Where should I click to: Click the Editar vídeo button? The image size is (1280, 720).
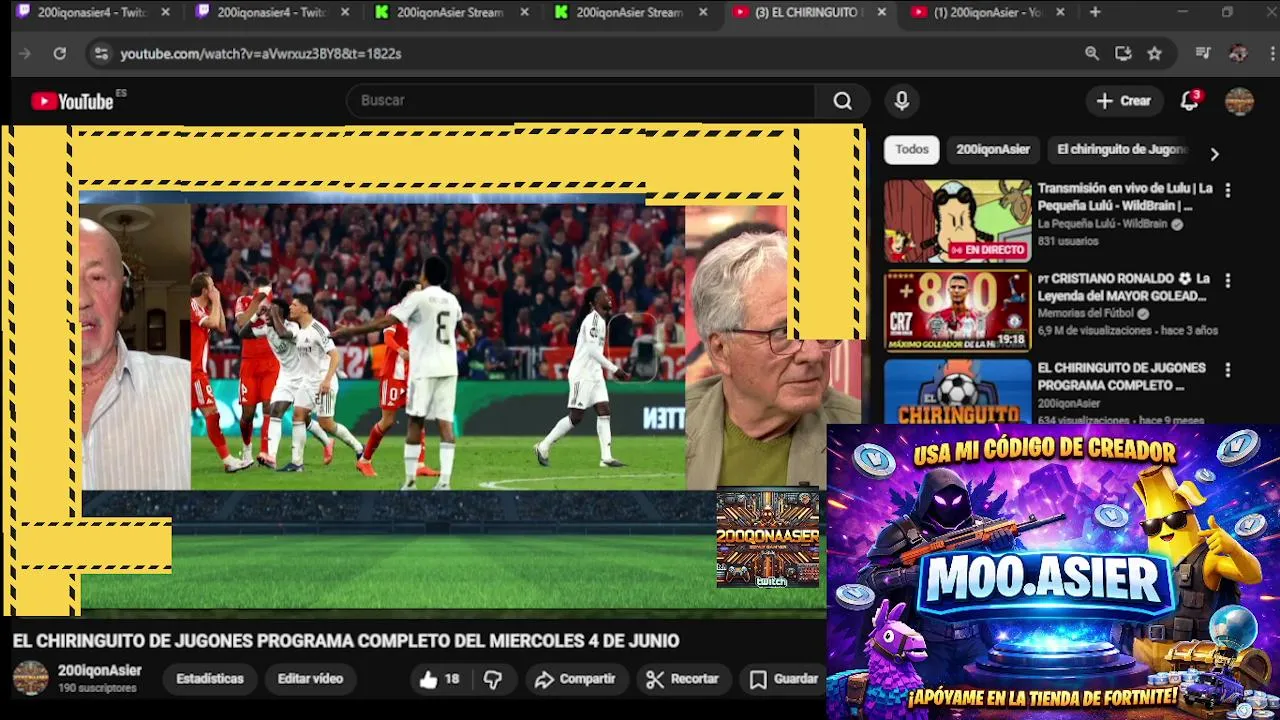[310, 679]
